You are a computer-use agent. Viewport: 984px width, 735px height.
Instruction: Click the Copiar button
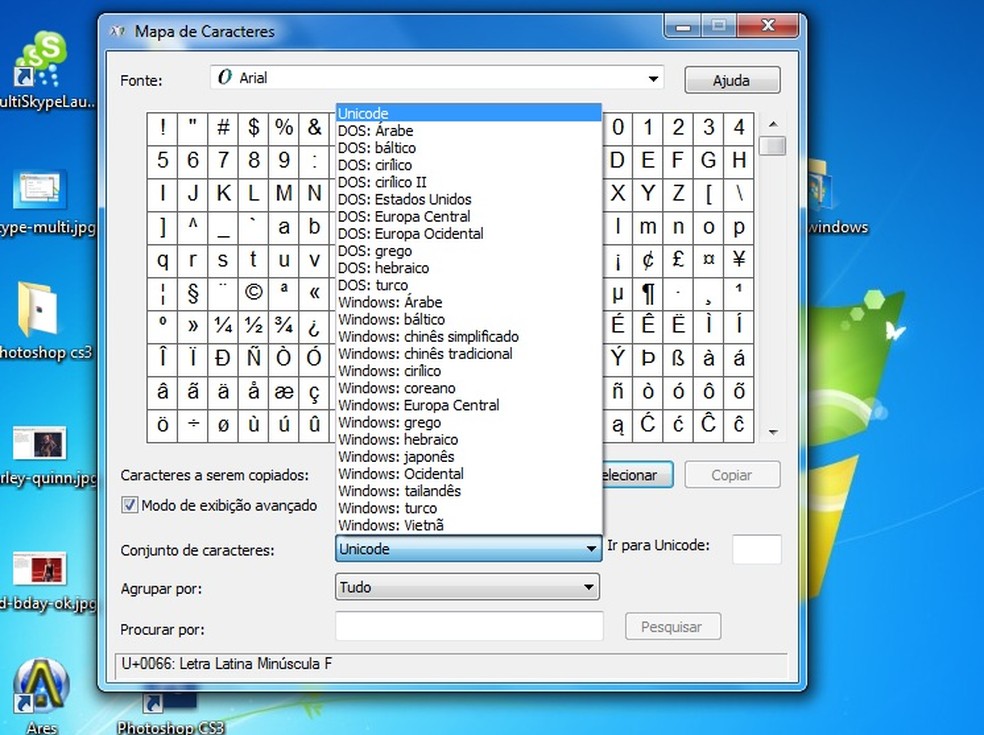point(732,475)
